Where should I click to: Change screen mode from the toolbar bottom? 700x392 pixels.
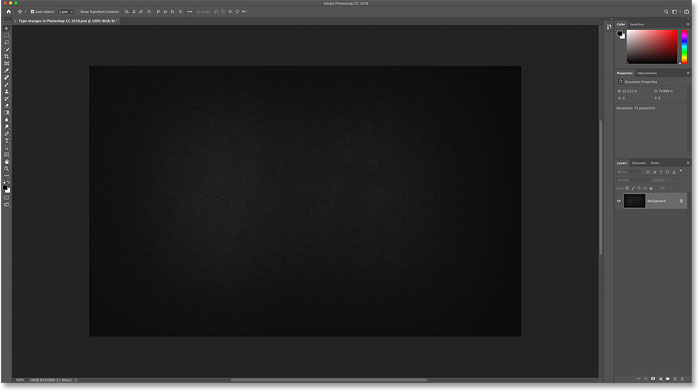click(7, 205)
